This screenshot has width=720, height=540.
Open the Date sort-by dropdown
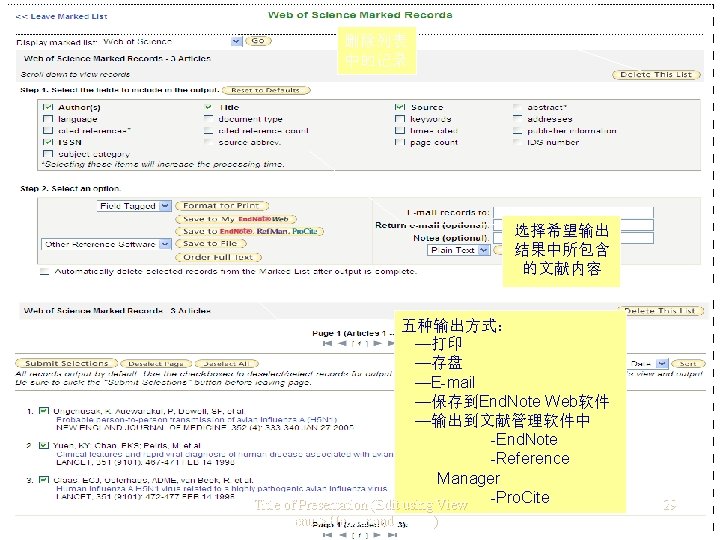[662, 363]
